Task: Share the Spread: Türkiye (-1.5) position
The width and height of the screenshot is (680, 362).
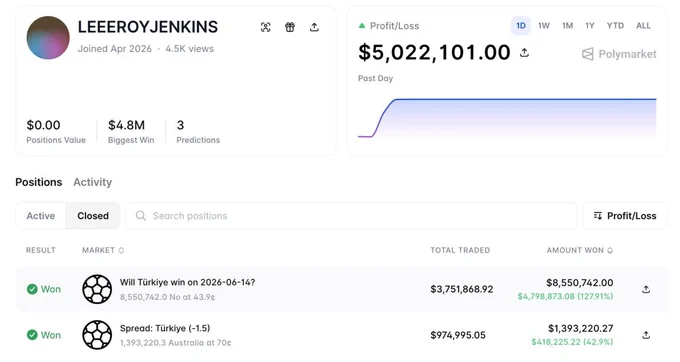Action: (x=646, y=335)
